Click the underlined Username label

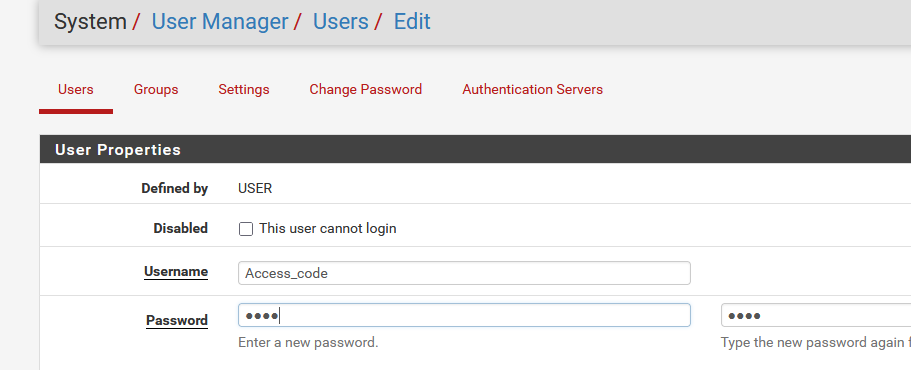pos(175,272)
